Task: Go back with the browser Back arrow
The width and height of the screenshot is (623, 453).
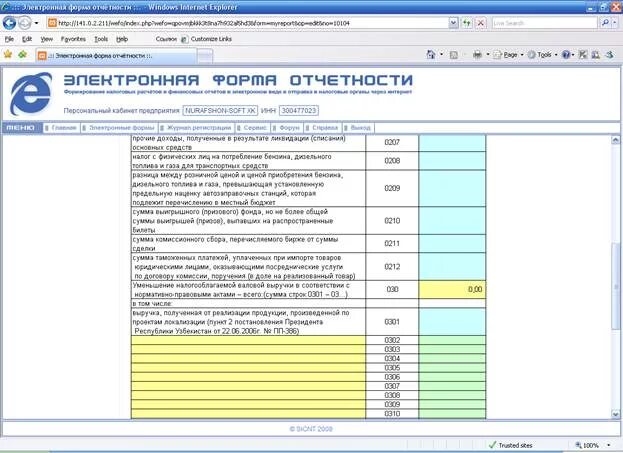Action: pyautogui.click(x=9, y=23)
